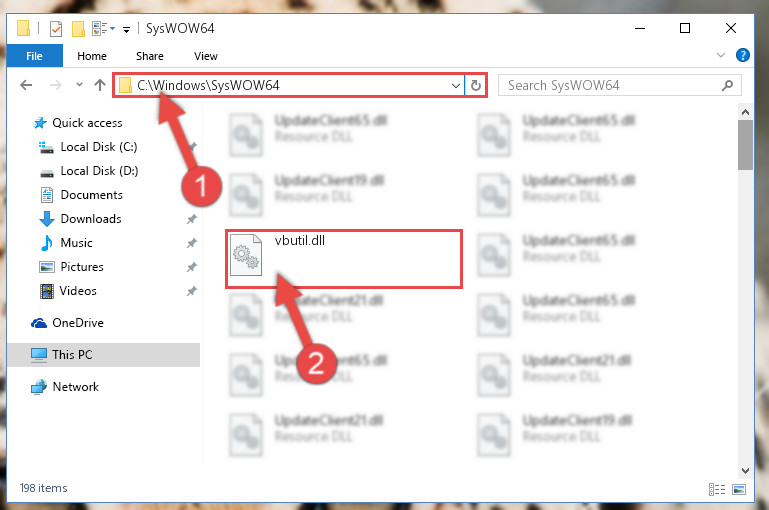
Task: Click inside the Search SysWOW64 field
Action: [x=611, y=85]
